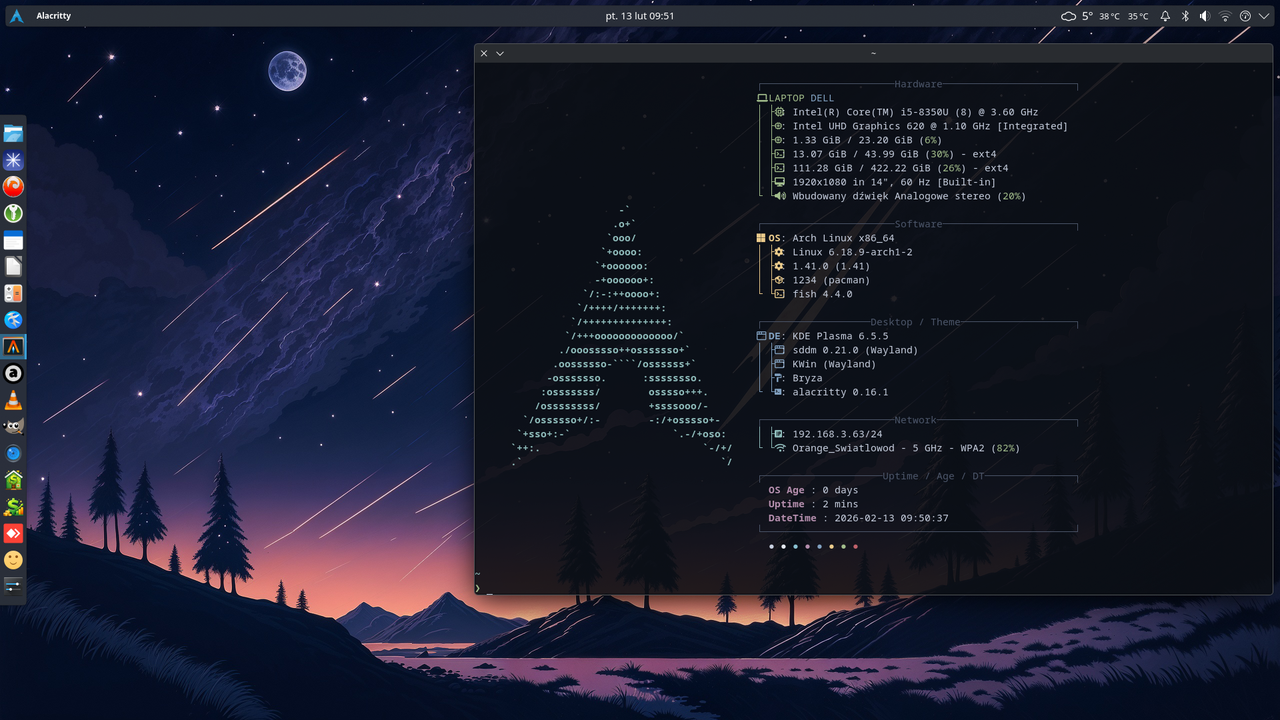The image size is (1280, 720).
Task: Open the file manager from the dock
Action: [x=13, y=134]
